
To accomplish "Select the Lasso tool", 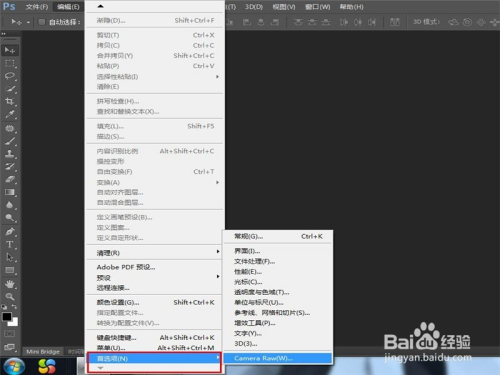I will (10, 76).
